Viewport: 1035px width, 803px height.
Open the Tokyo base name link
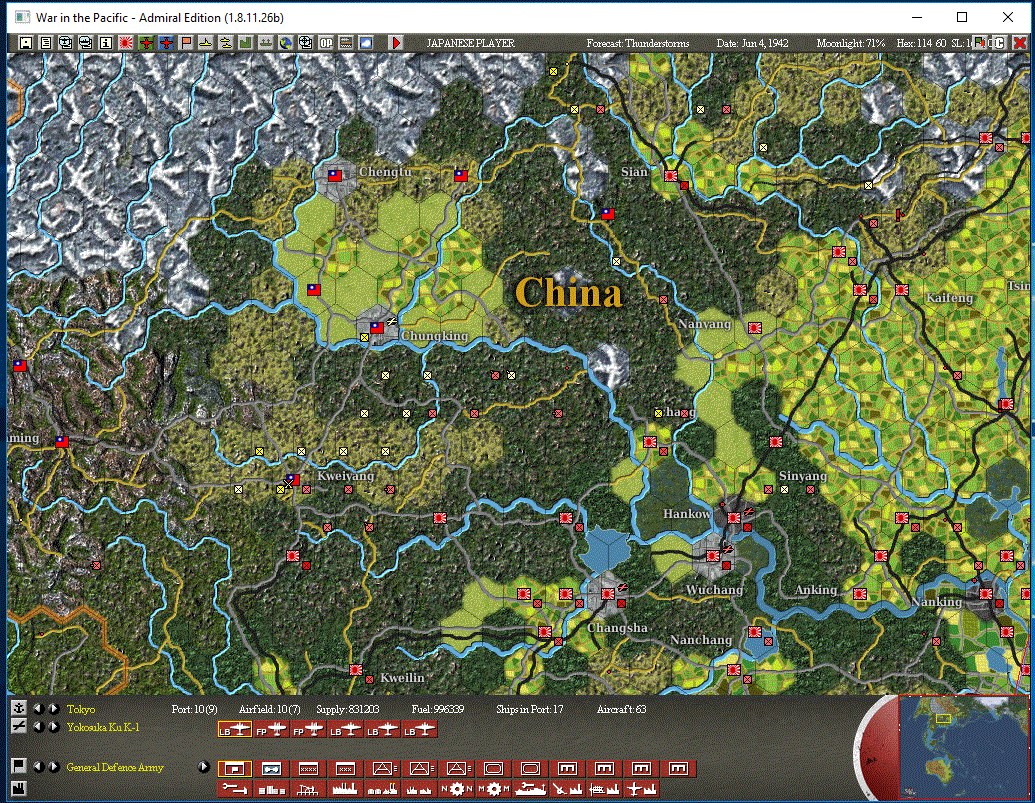pos(81,709)
